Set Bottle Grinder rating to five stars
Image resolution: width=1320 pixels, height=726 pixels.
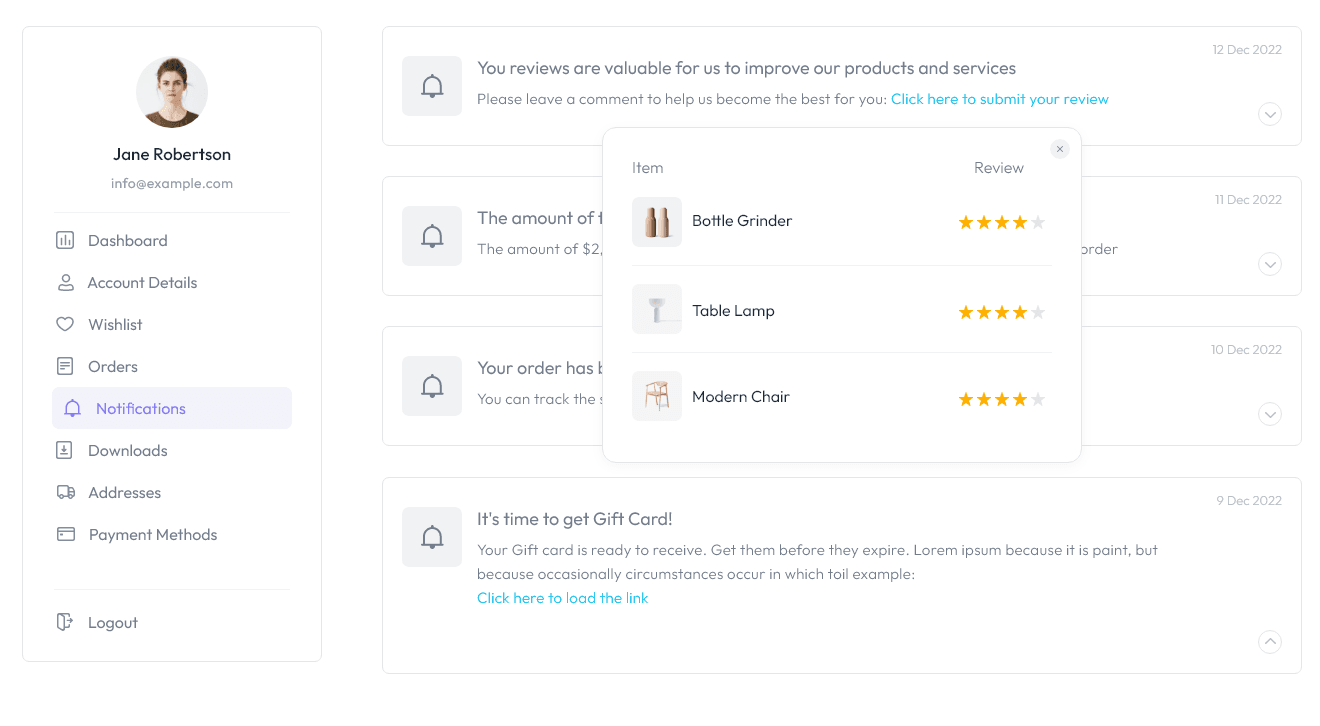click(1038, 222)
